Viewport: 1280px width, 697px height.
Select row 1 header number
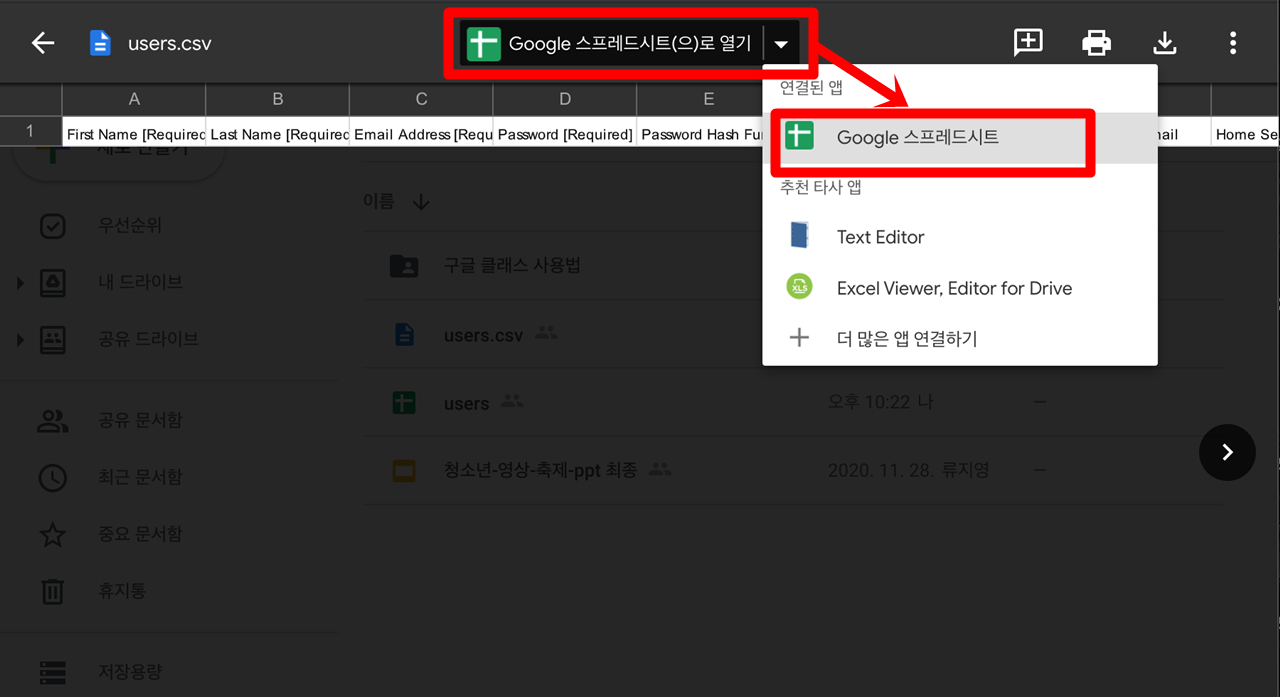click(30, 131)
